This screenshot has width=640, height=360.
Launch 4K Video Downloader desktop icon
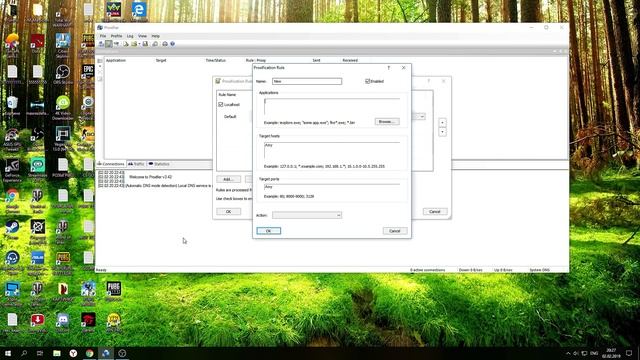click(x=62, y=107)
